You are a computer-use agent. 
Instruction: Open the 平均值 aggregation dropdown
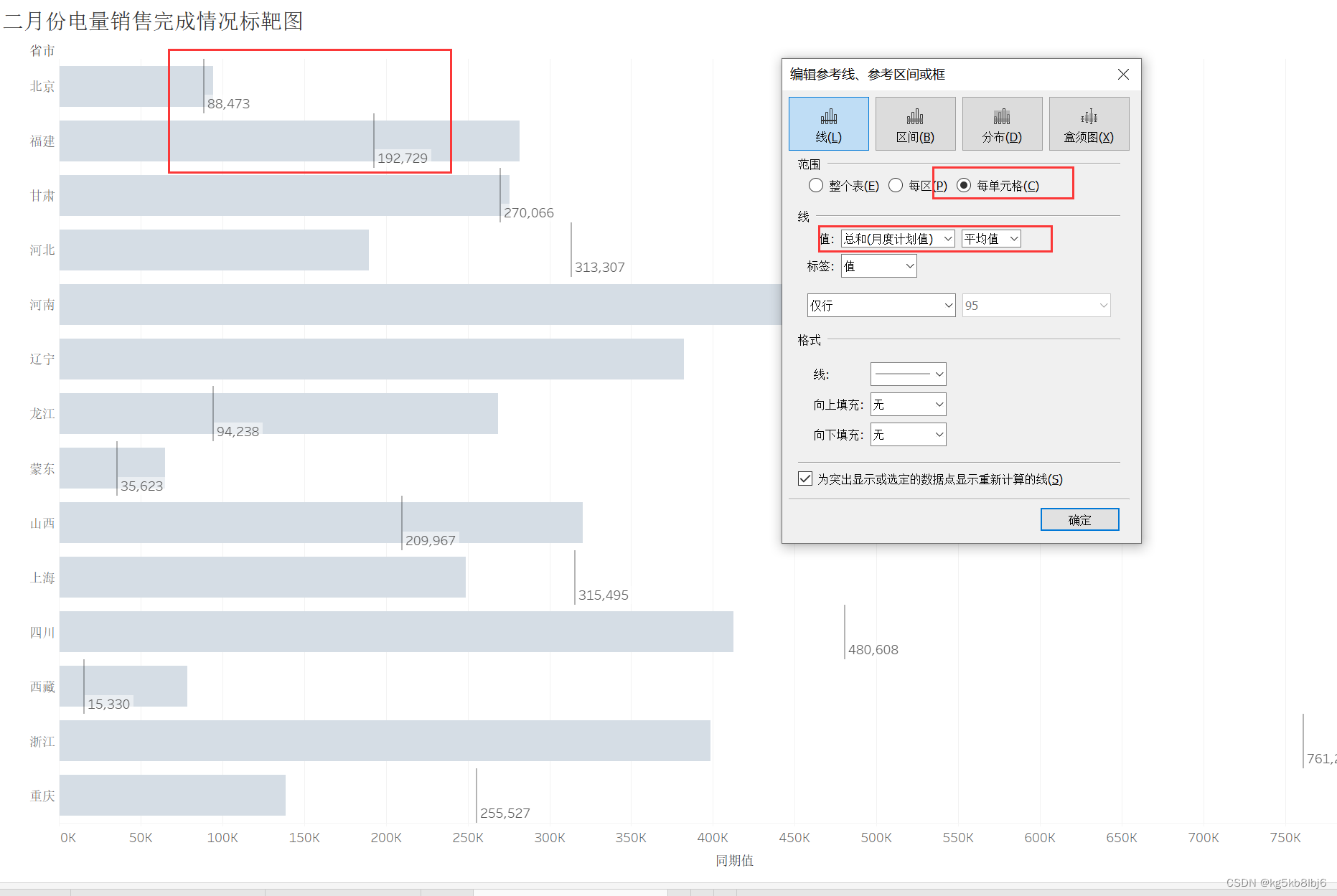(991, 239)
